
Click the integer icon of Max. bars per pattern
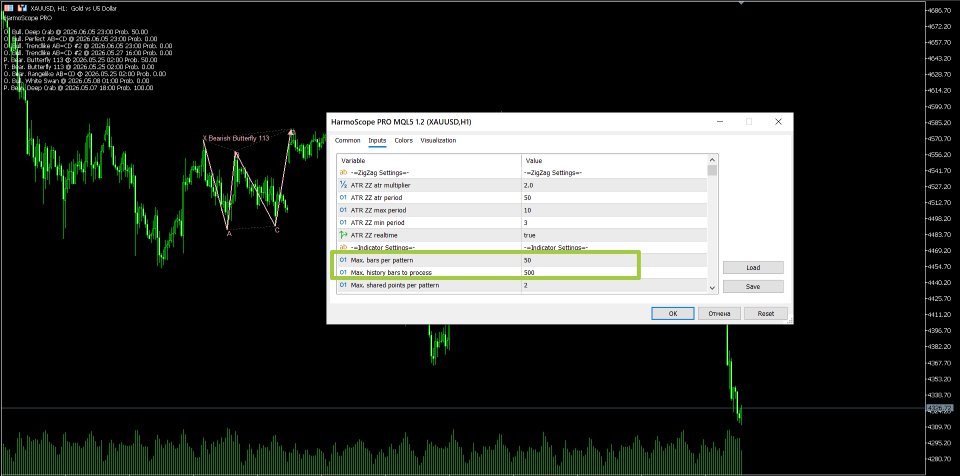(x=343, y=260)
